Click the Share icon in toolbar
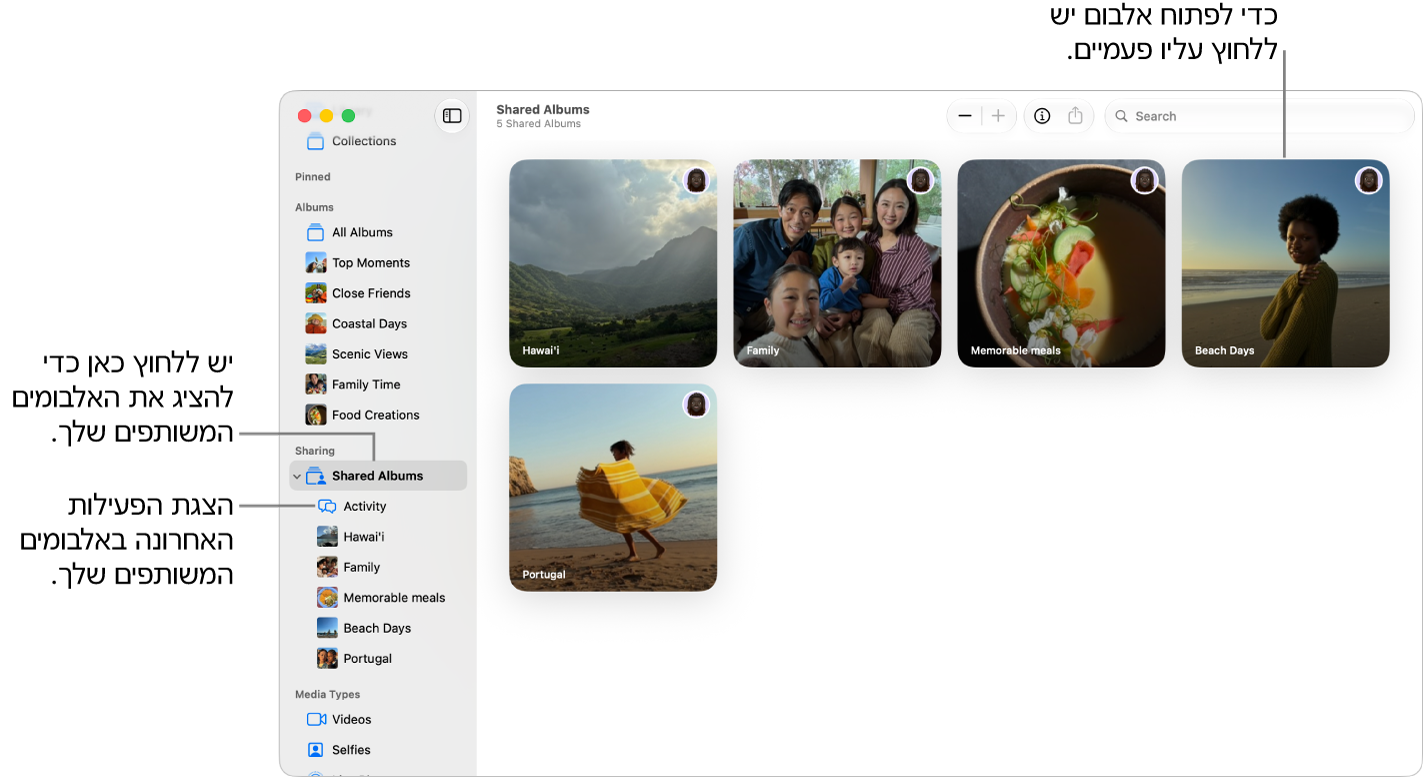The height and width of the screenshot is (777, 1423). coord(1075,116)
